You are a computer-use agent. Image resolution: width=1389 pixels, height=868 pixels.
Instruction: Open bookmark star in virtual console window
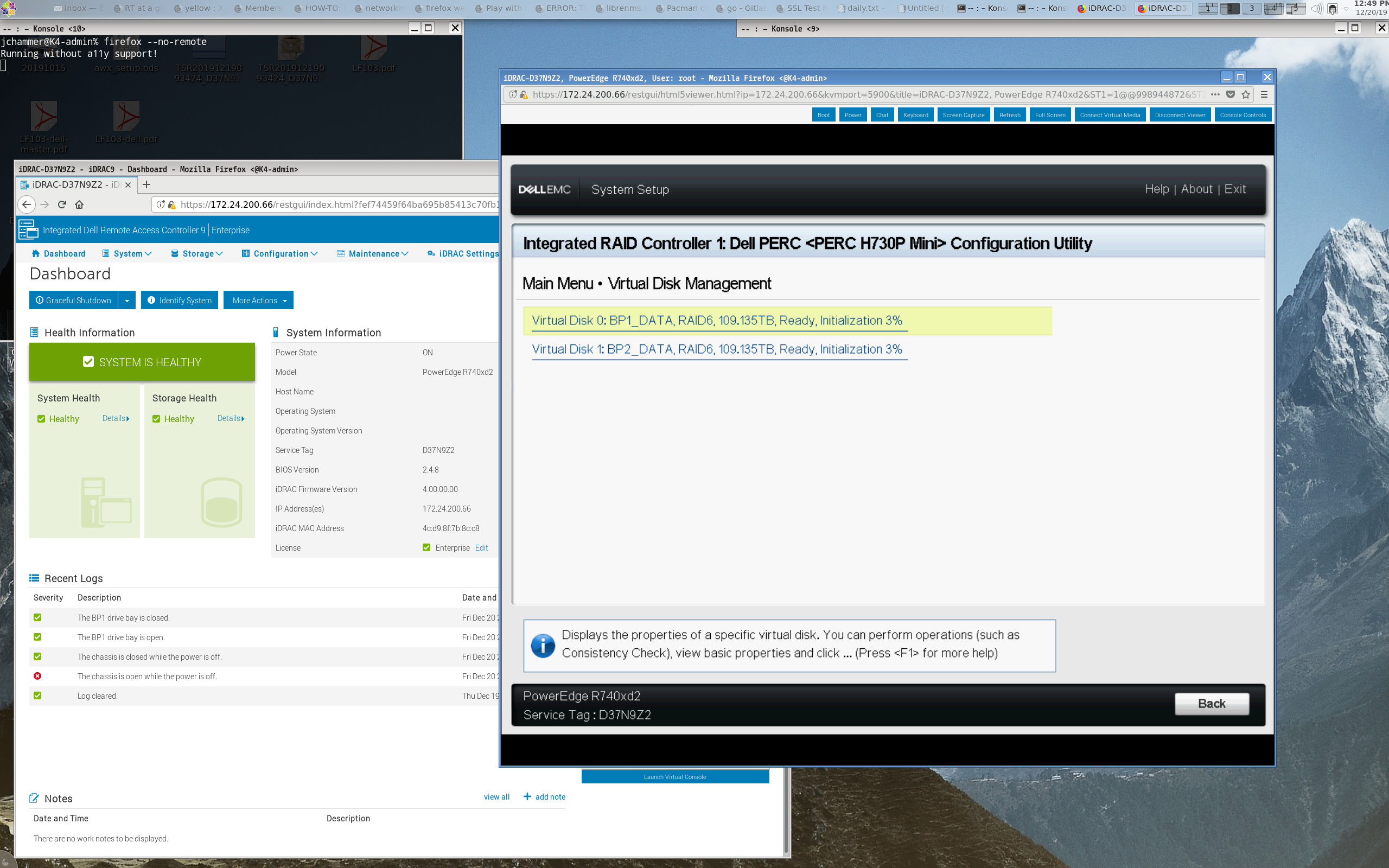pyautogui.click(x=1246, y=94)
